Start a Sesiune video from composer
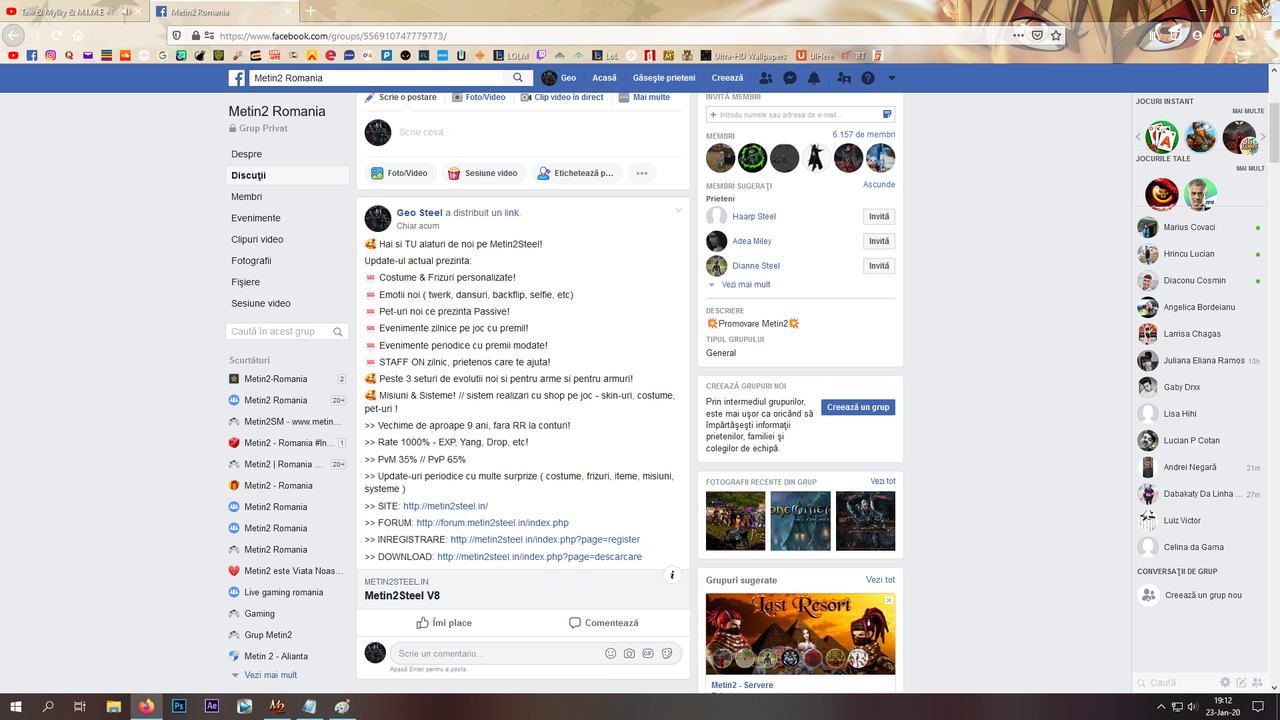Image resolution: width=1280 pixels, height=720 pixels. (483, 173)
